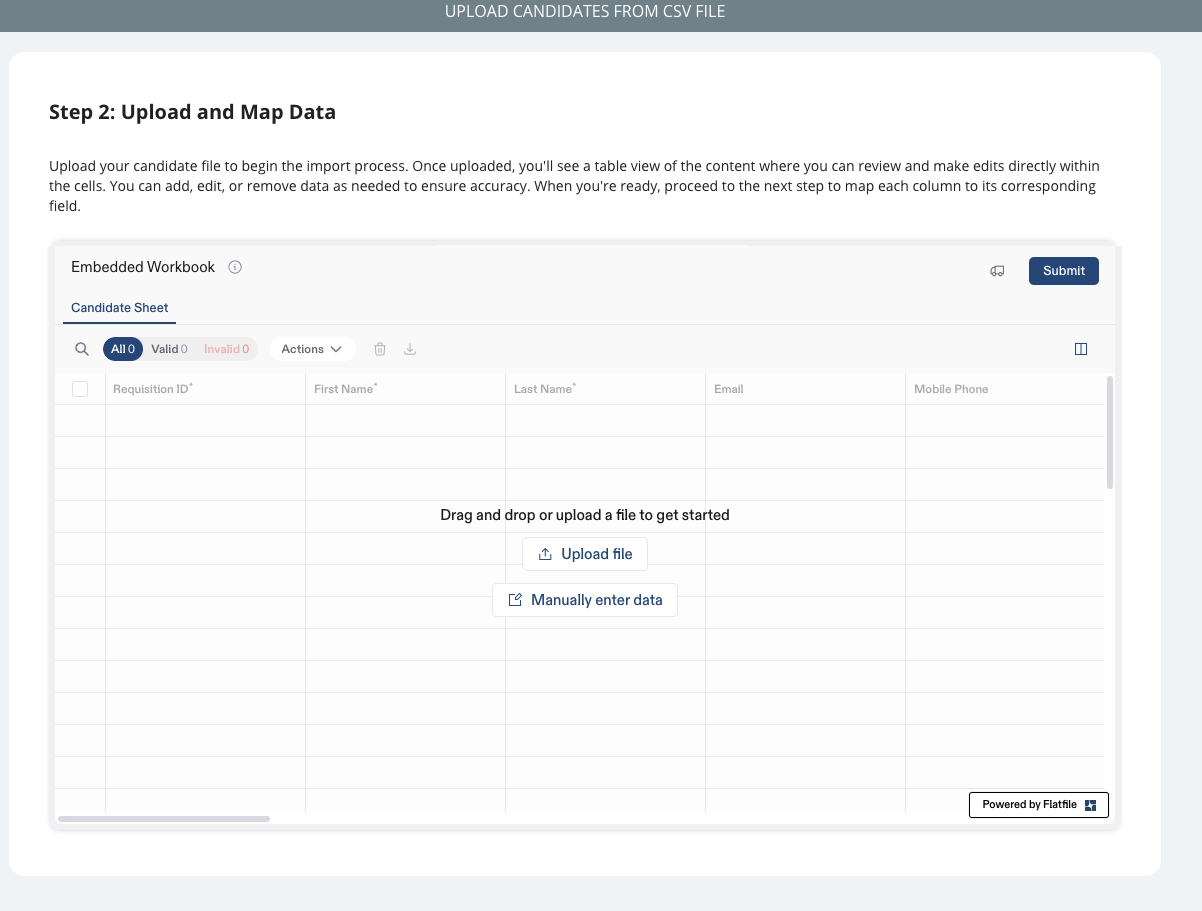Click the Powered by Flatfile badge
This screenshot has height=911, width=1202.
pyautogui.click(x=1039, y=805)
